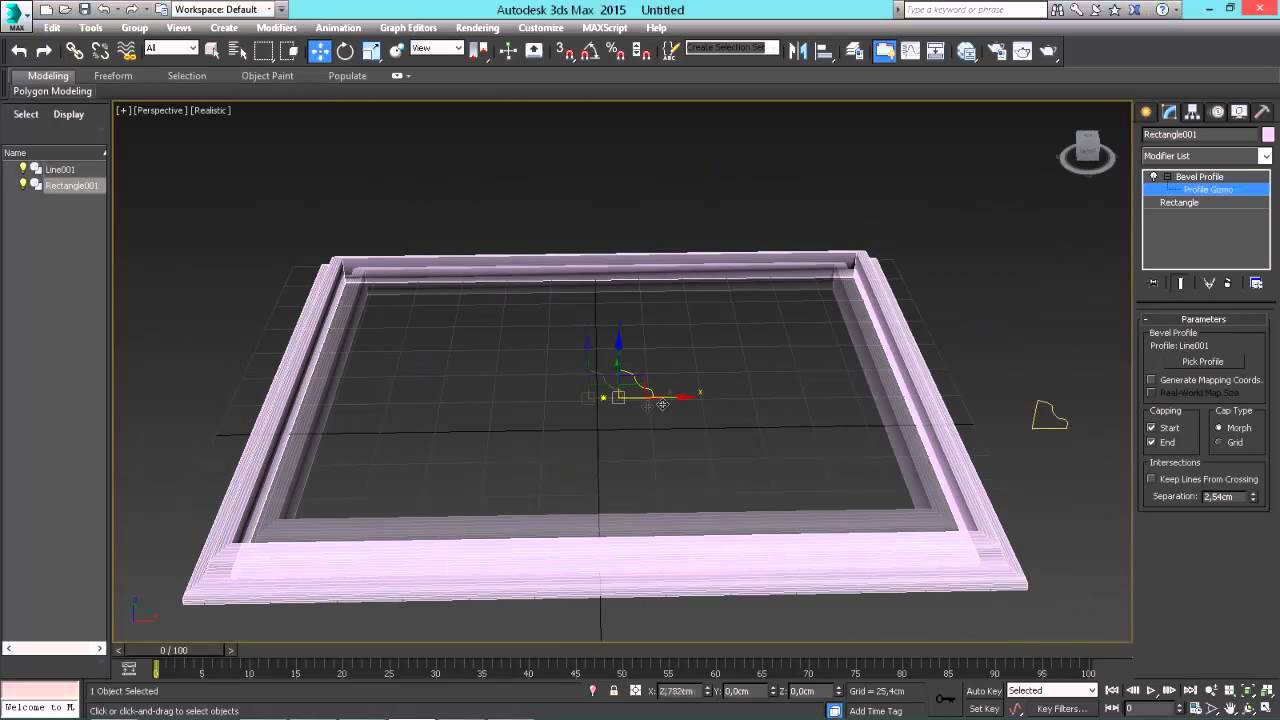Viewport: 1280px width, 720px height.
Task: Open the Graph Editors menu
Action: point(408,28)
